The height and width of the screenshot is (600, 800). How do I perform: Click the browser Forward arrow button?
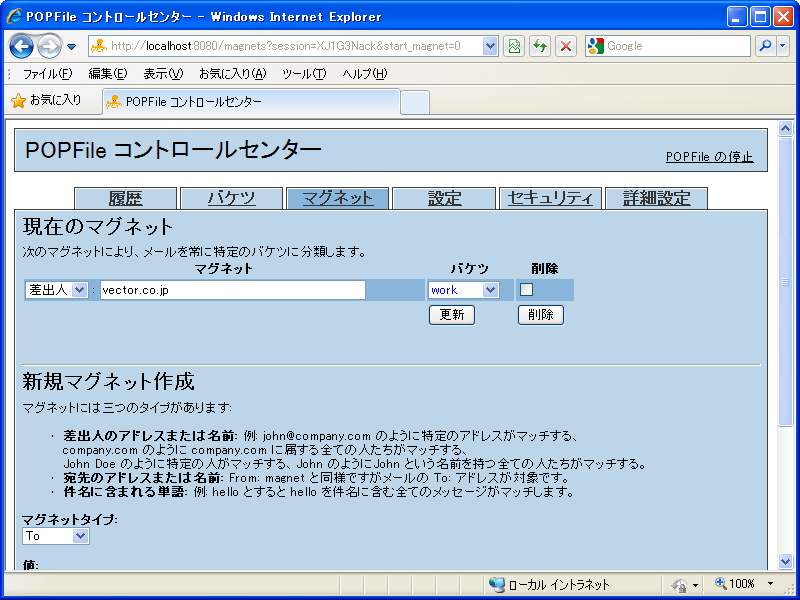(x=49, y=46)
